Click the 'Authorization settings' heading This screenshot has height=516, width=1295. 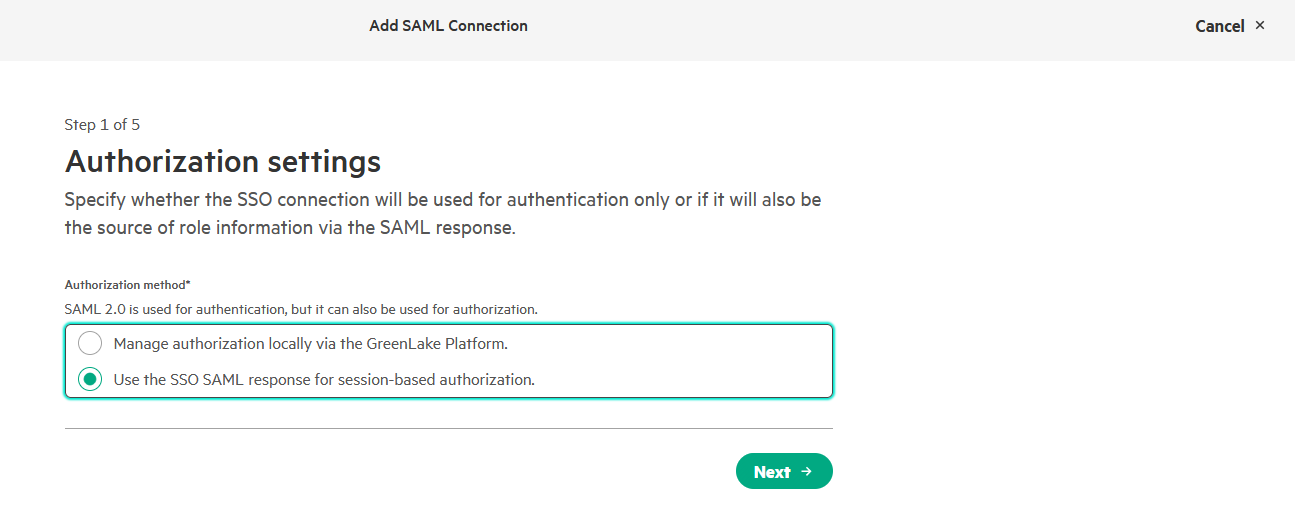tap(223, 162)
